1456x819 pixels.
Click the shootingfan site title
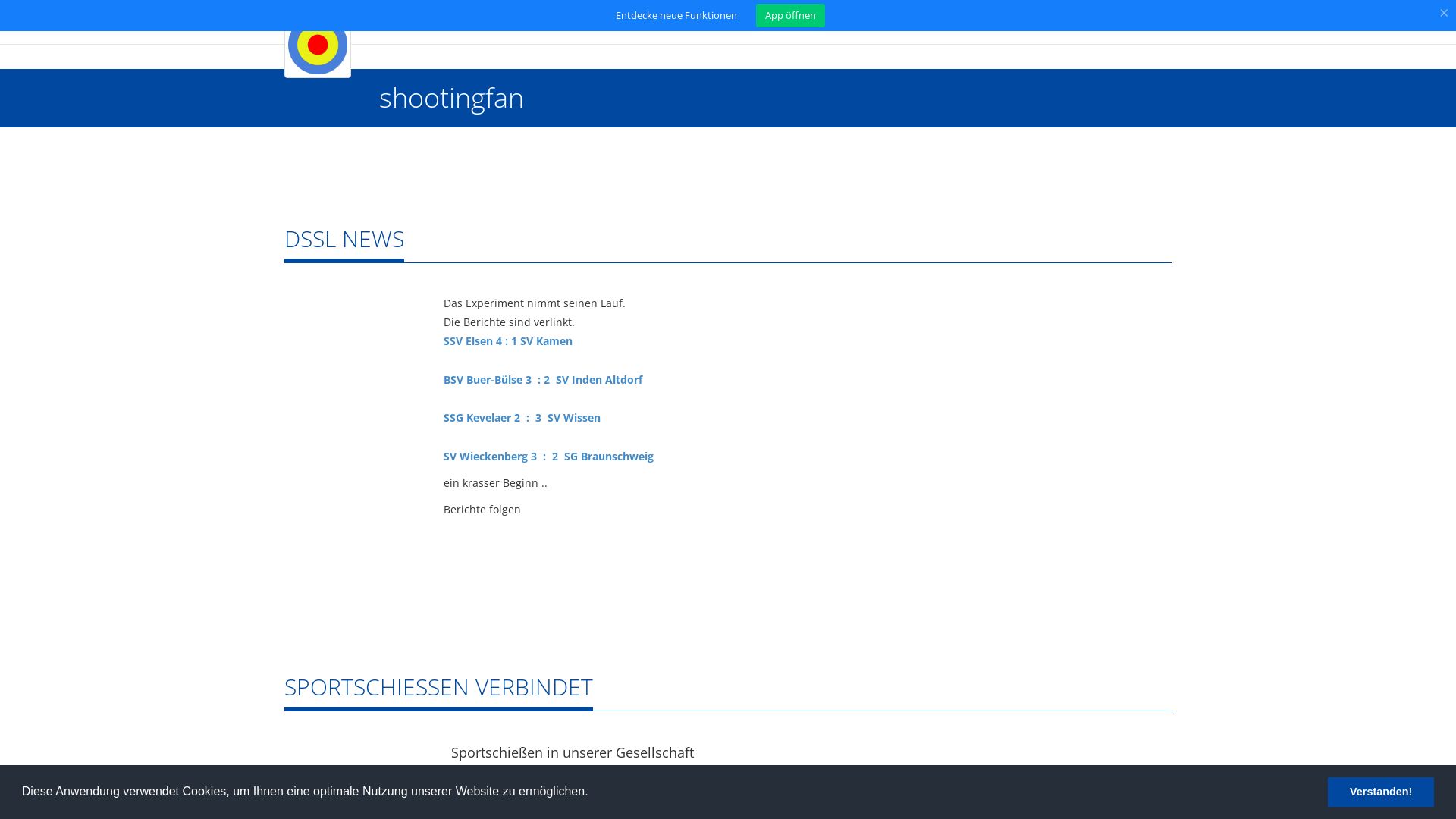451,98
